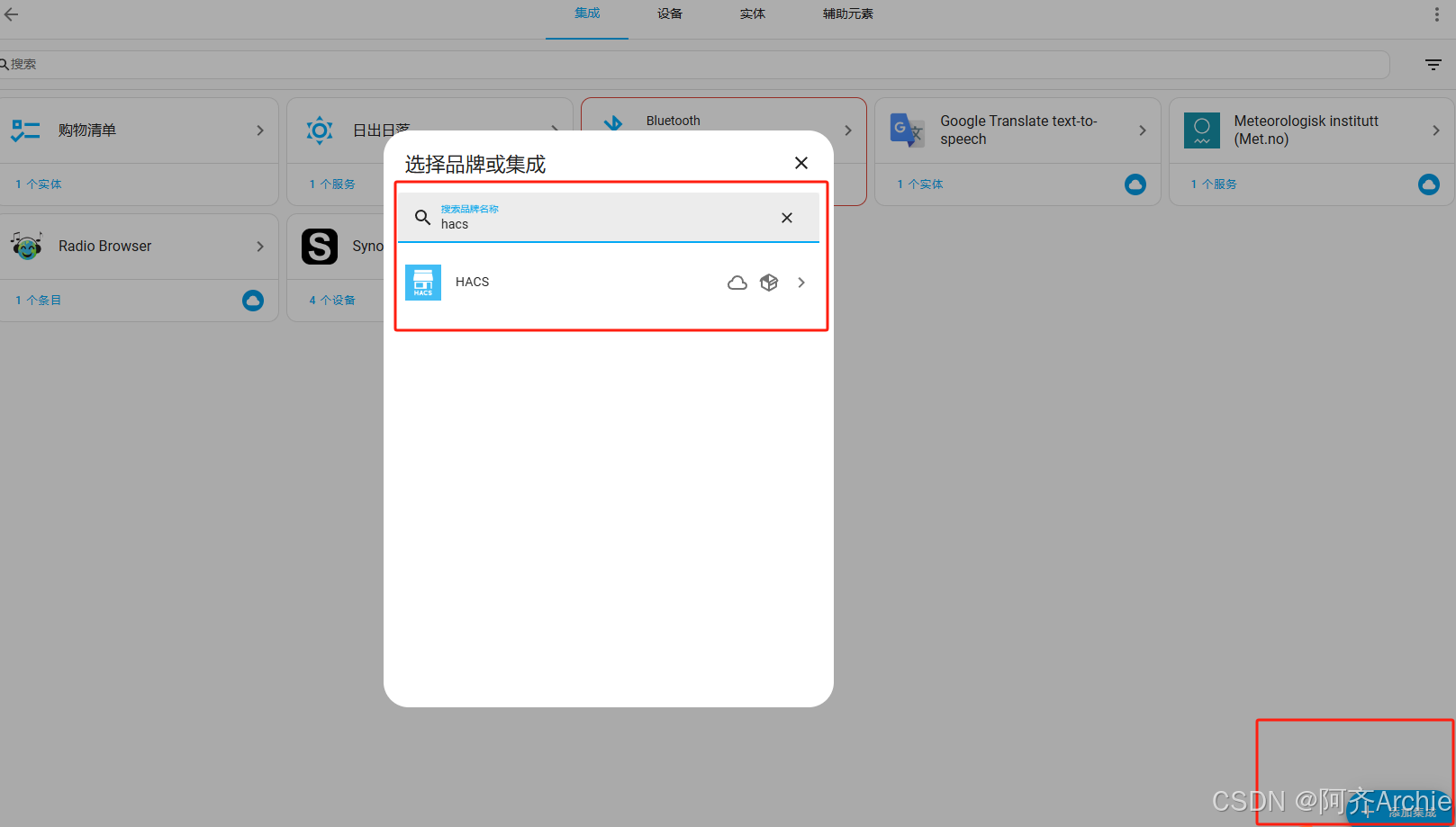Open Google Translate 1 个实体 link
Viewport: 1456px width, 827px height.
(920, 184)
